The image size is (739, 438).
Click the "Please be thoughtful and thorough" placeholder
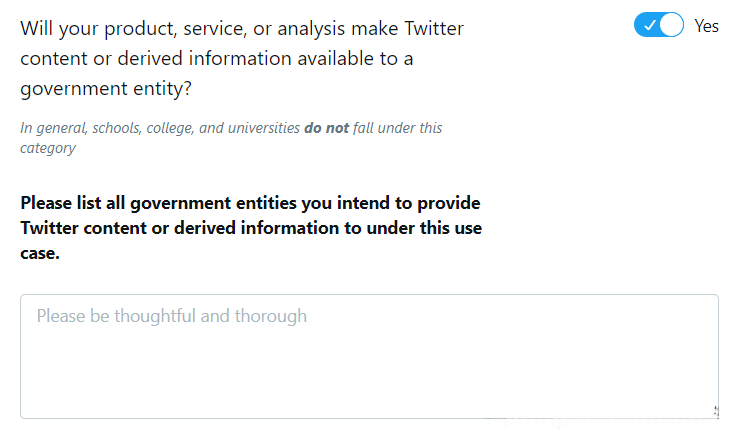point(172,316)
